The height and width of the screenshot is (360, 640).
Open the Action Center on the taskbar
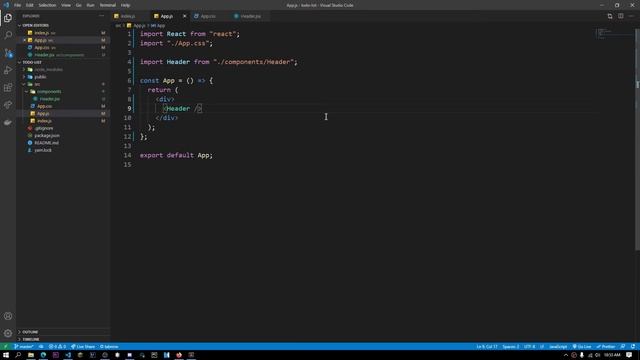click(x=629, y=355)
